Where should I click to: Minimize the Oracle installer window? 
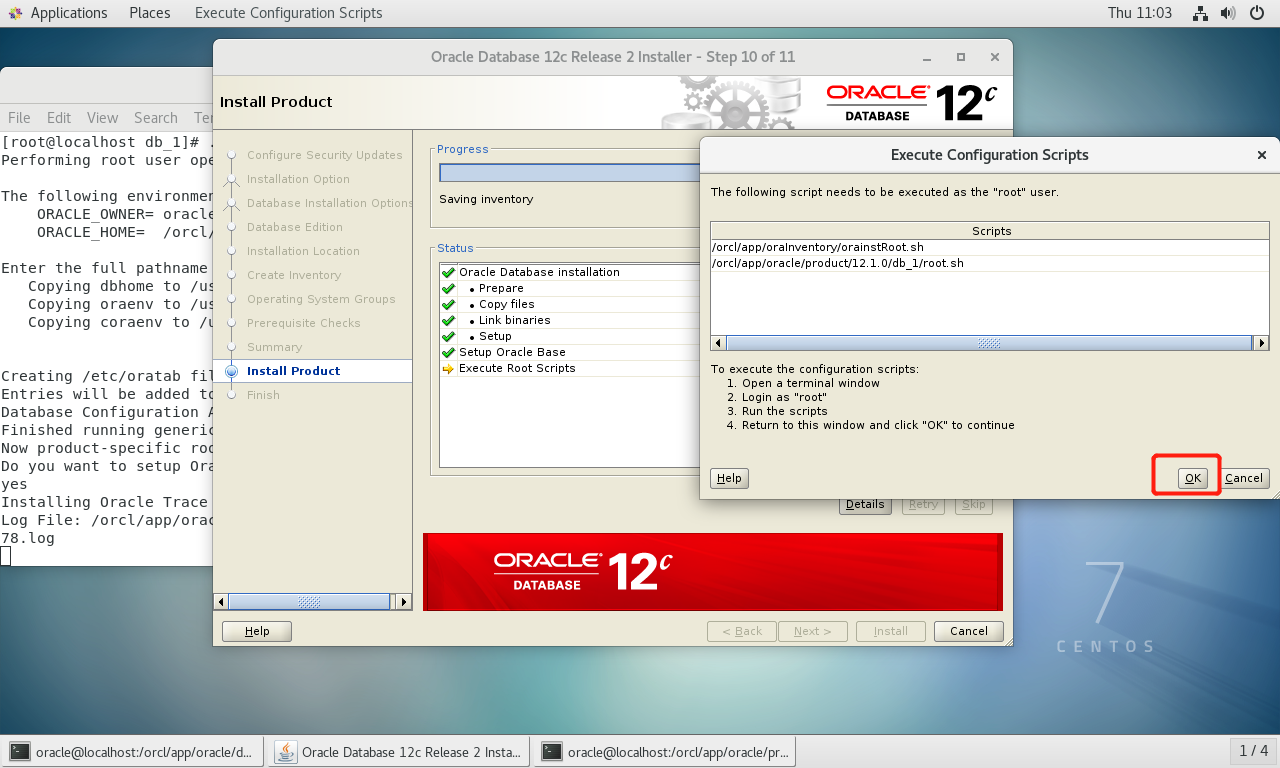coord(928,57)
